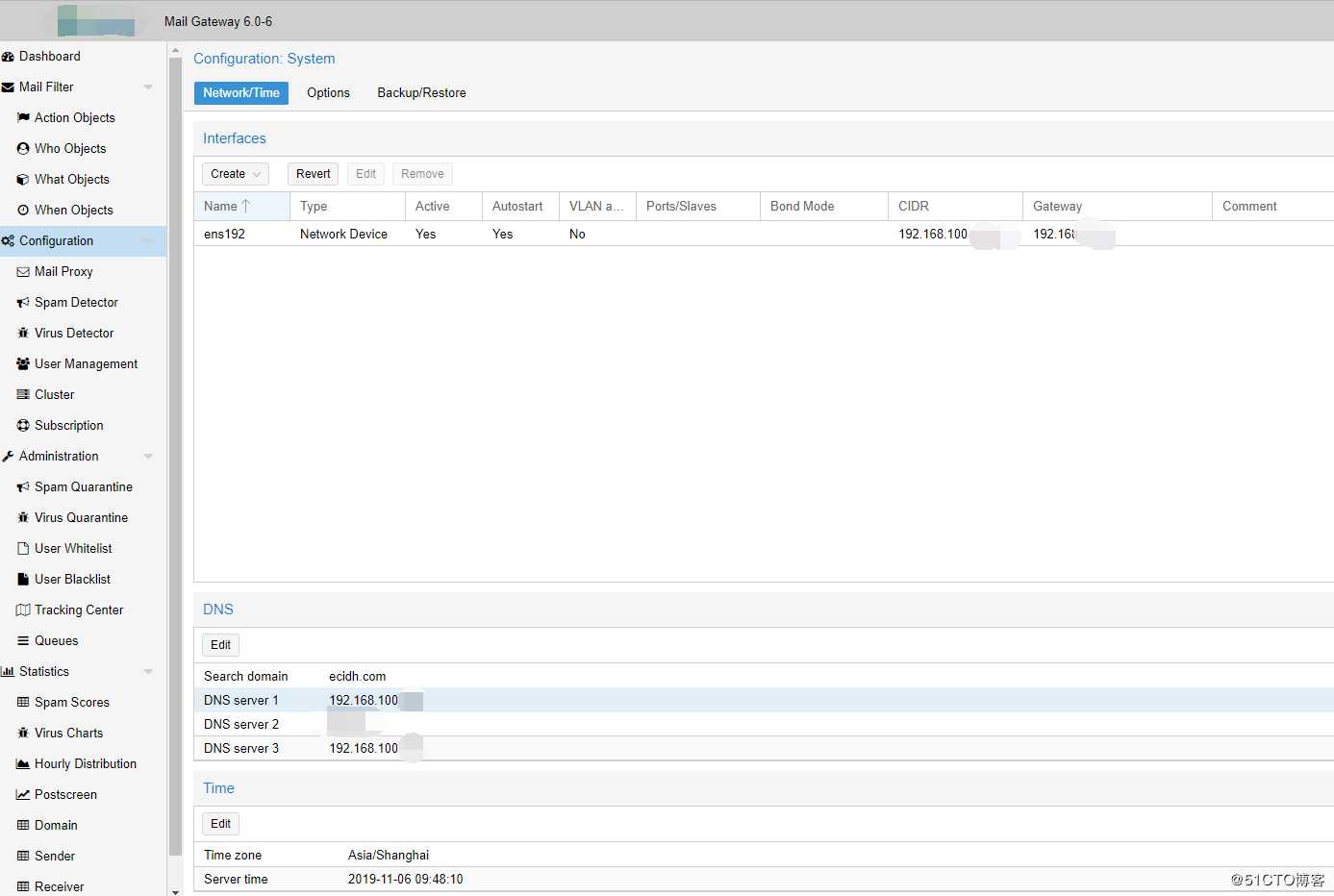Switch to the Network/Time tab

(241, 93)
